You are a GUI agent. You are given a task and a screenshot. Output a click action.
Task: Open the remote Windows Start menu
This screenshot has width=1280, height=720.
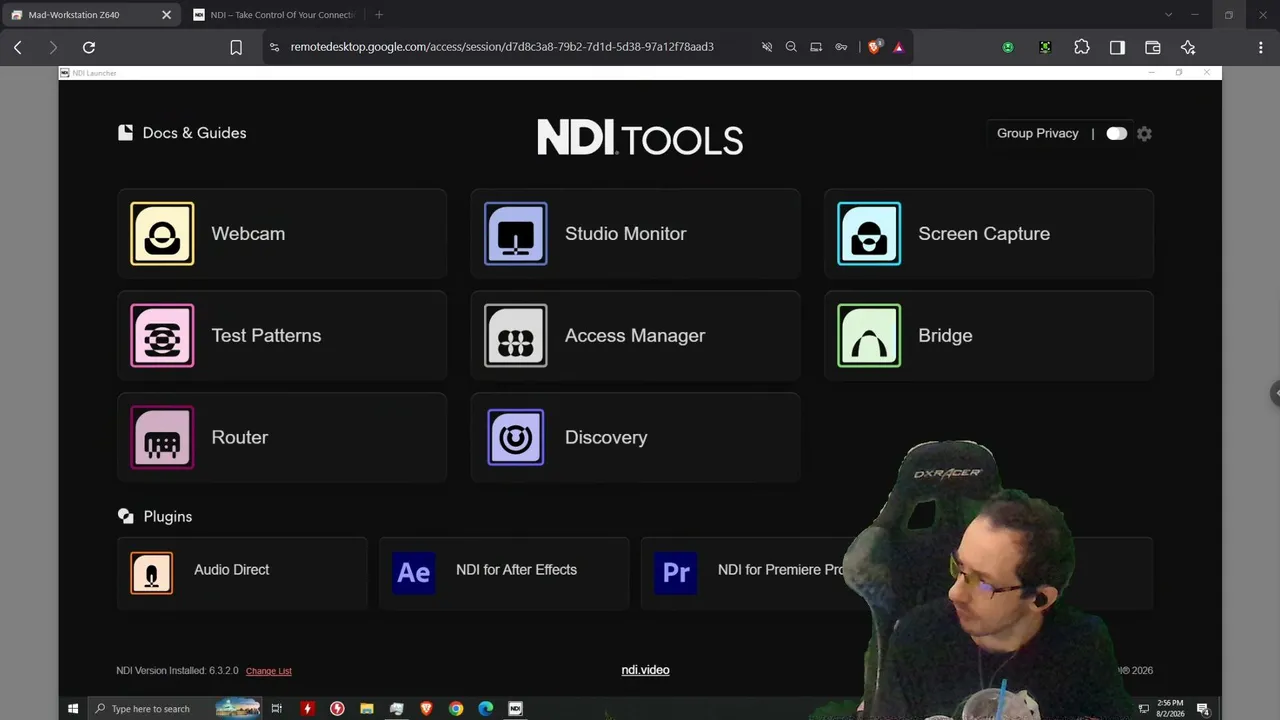coord(73,709)
